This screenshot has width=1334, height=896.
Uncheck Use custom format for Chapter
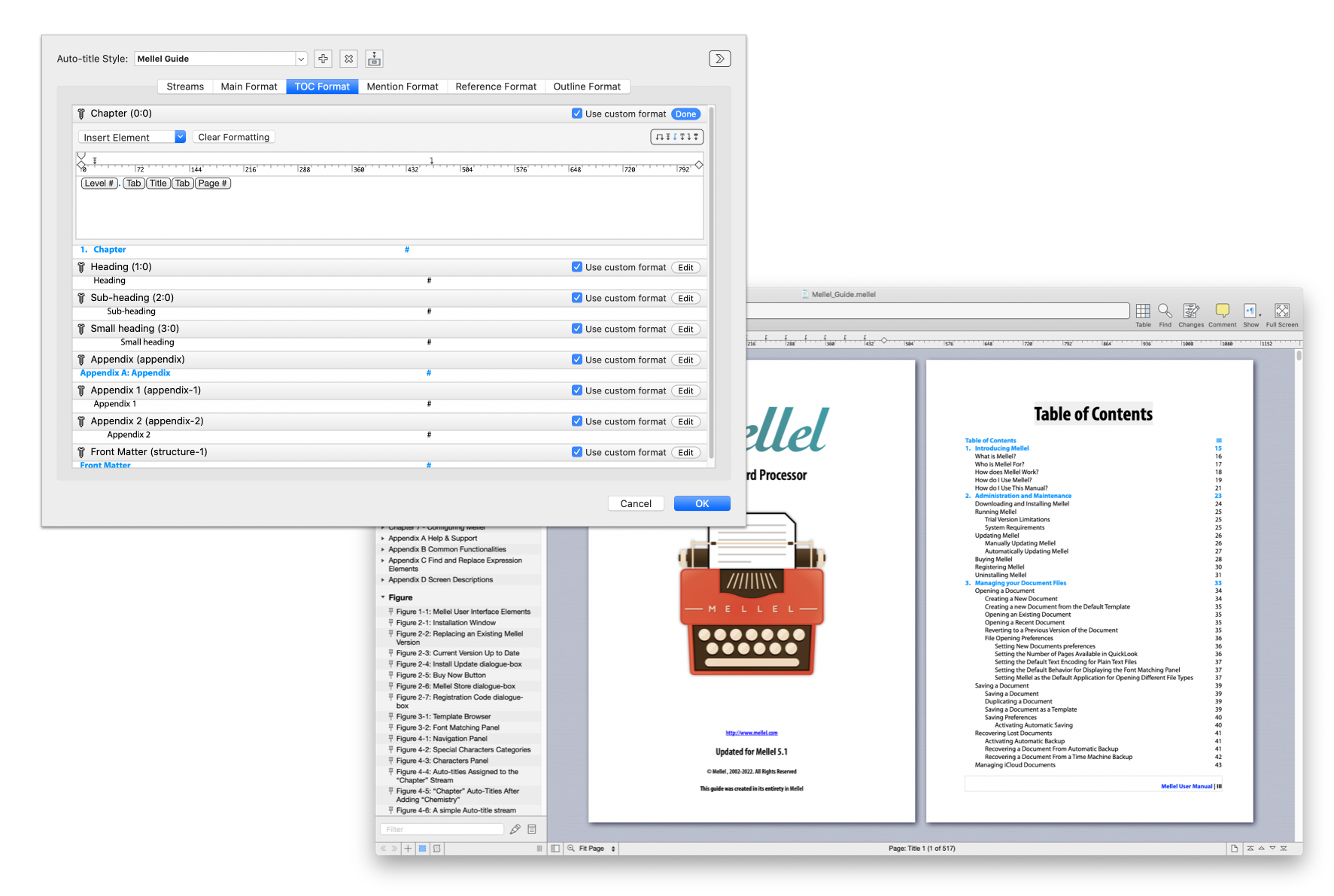[x=577, y=114]
